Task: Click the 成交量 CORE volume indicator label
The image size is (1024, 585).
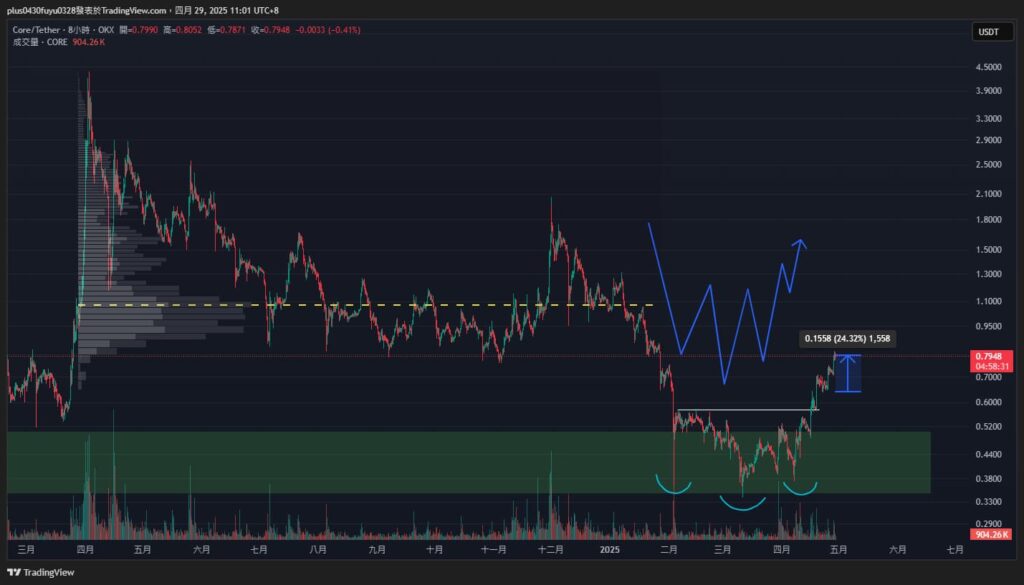Action: pyautogui.click(x=33, y=42)
